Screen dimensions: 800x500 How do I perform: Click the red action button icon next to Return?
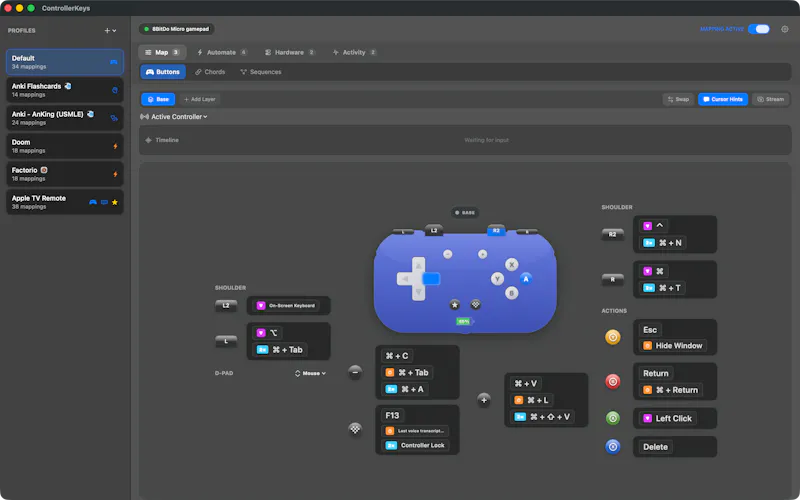[x=613, y=381]
